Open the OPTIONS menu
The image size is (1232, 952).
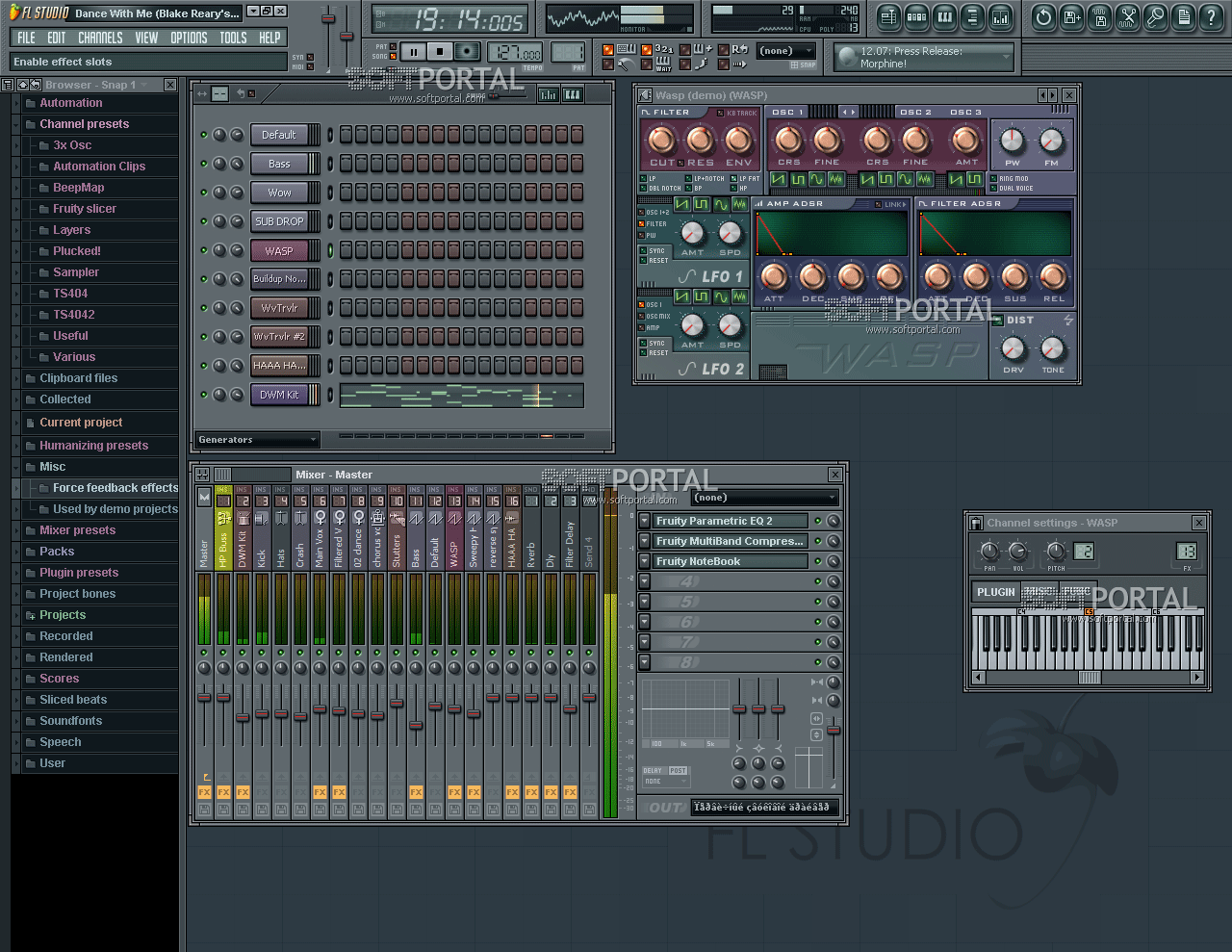[189, 38]
